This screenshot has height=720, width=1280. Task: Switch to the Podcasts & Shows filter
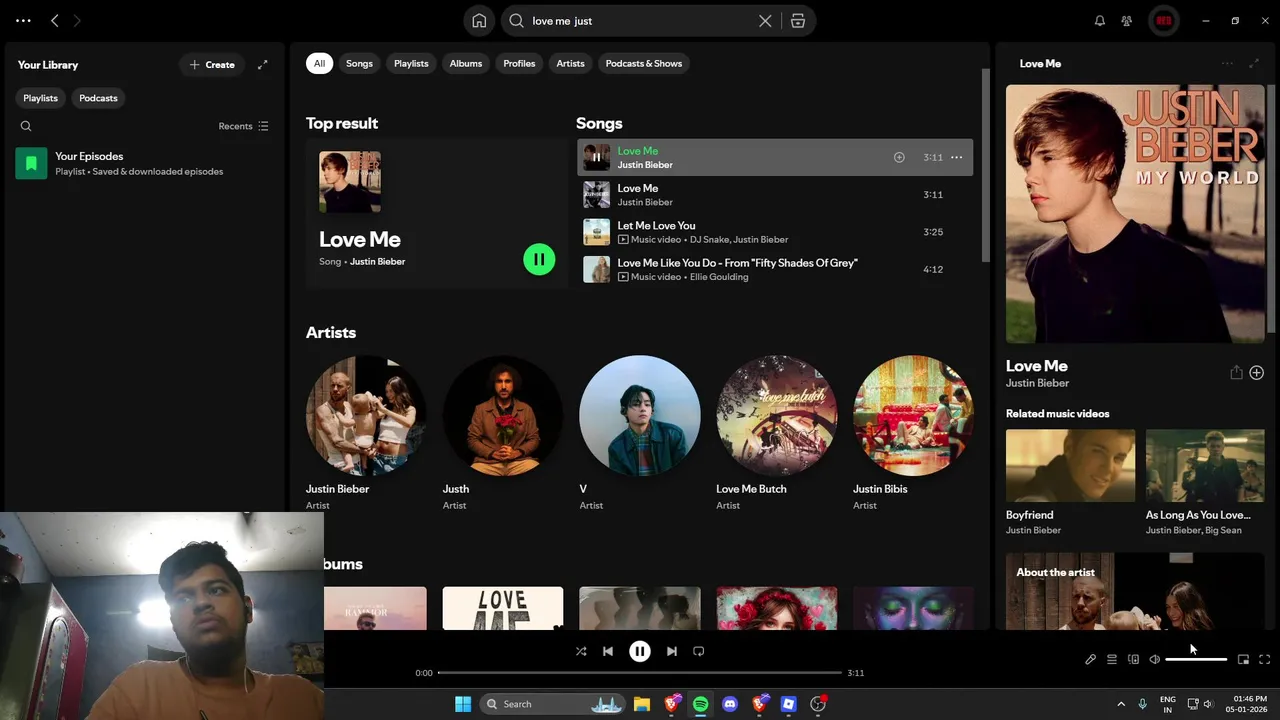point(644,63)
